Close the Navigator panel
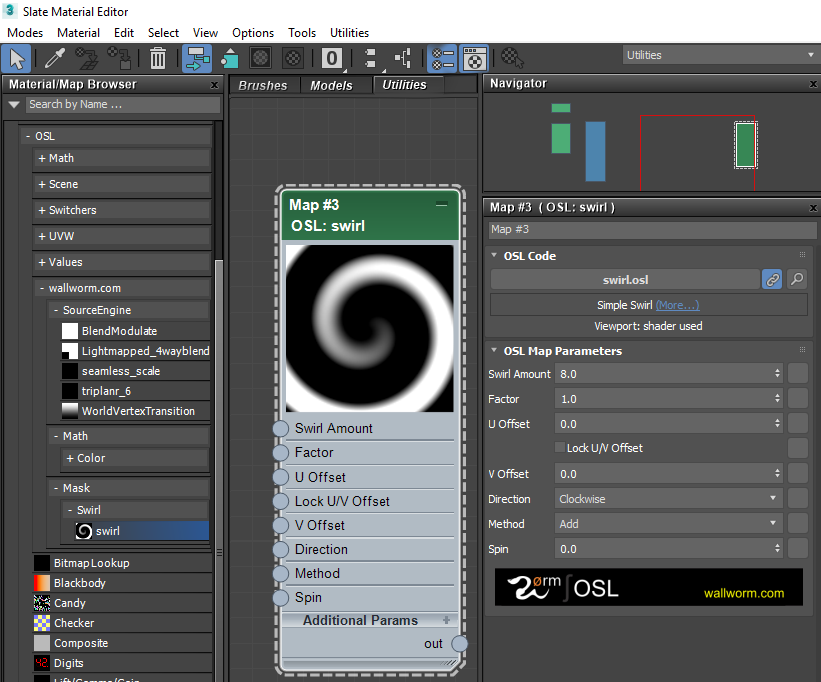The width and height of the screenshot is (821, 682). pos(813,84)
